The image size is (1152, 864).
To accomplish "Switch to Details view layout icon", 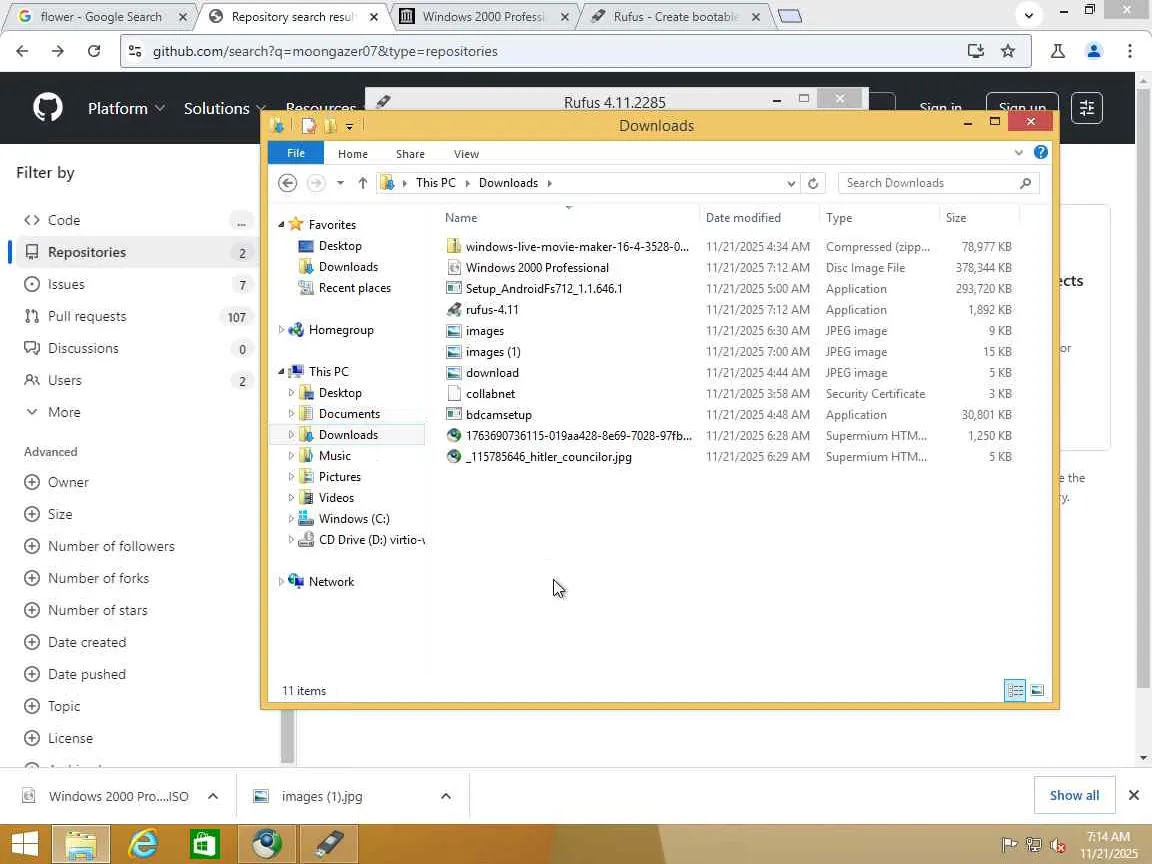I will click(x=1015, y=690).
